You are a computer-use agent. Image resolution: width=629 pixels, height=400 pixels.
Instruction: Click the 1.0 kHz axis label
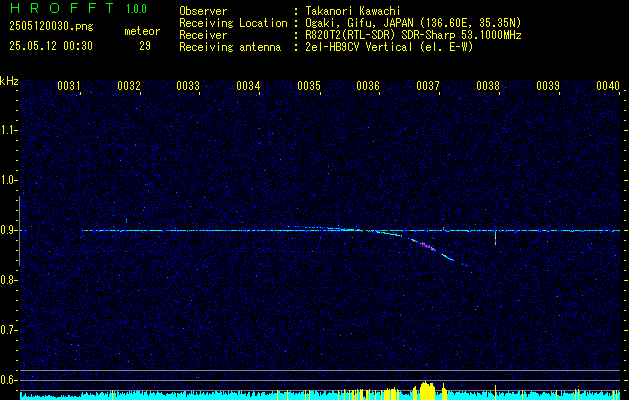click(x=8, y=180)
